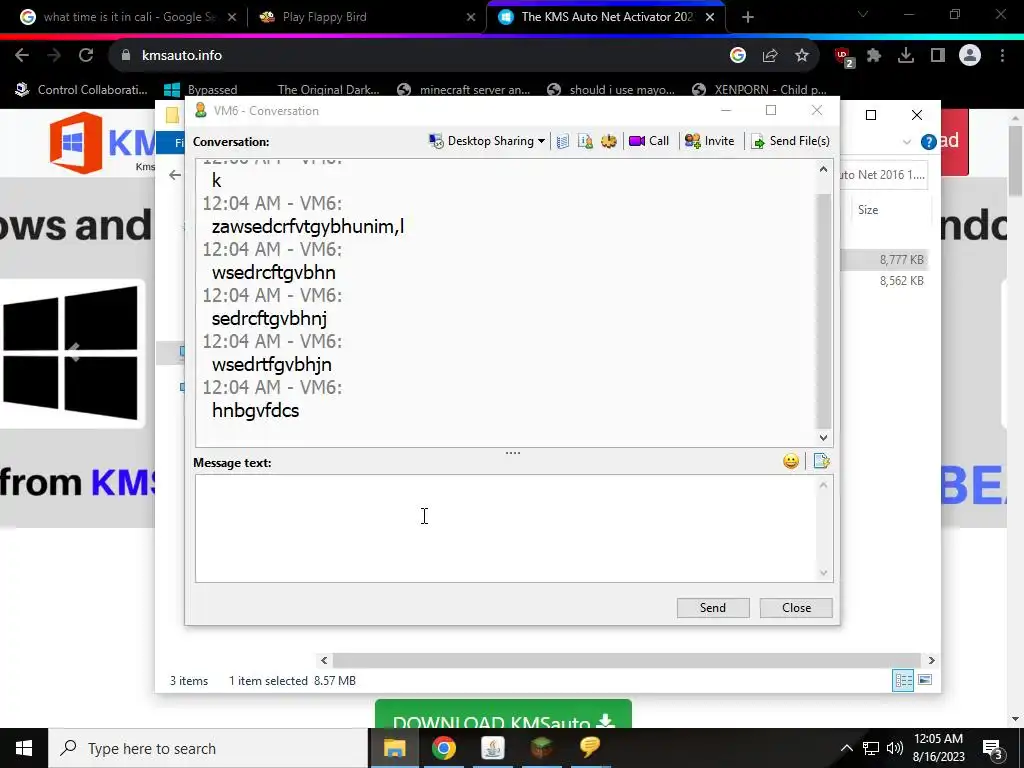Bookmark this page with the star icon

coord(802,56)
